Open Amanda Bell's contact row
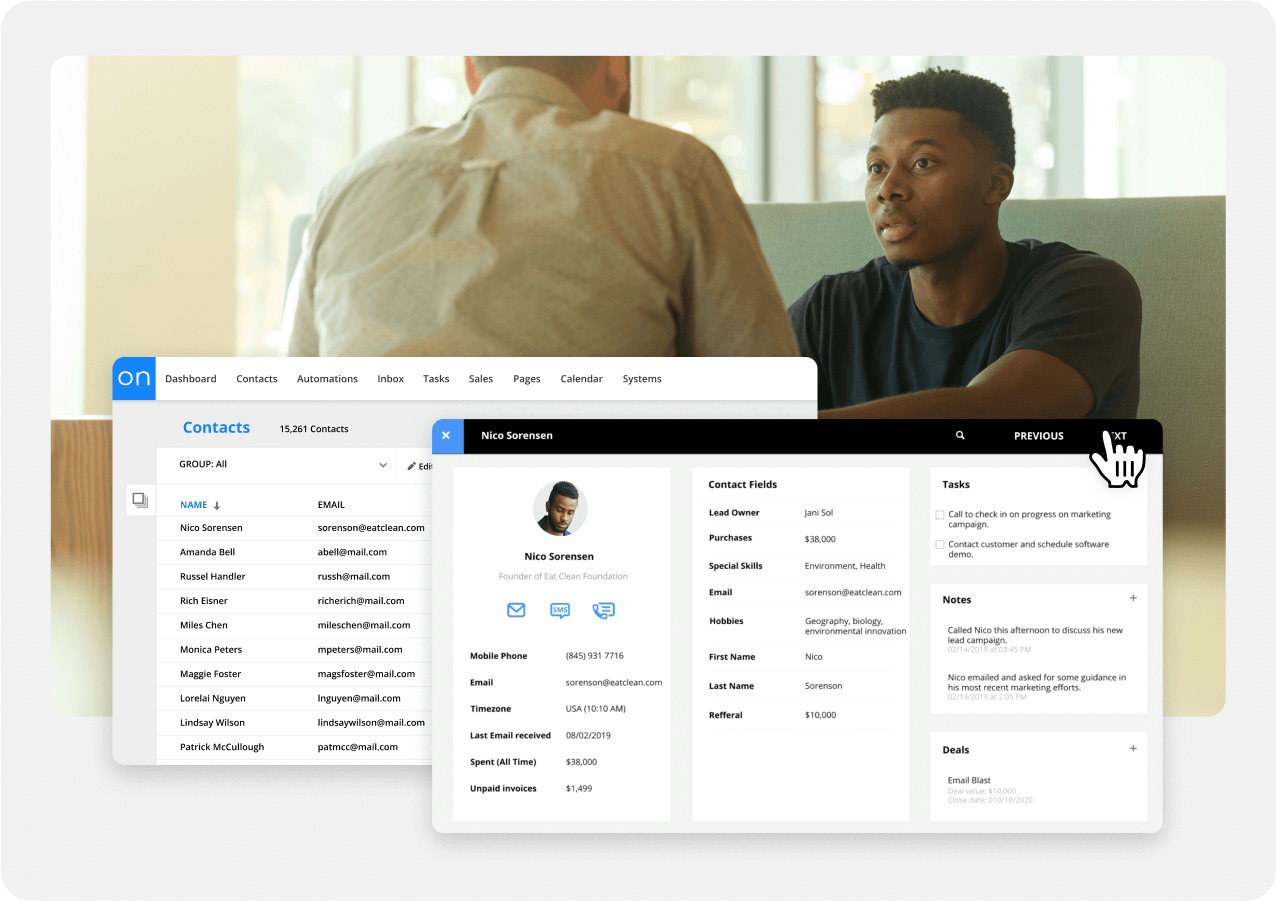This screenshot has width=1276, height=901. [x=207, y=552]
